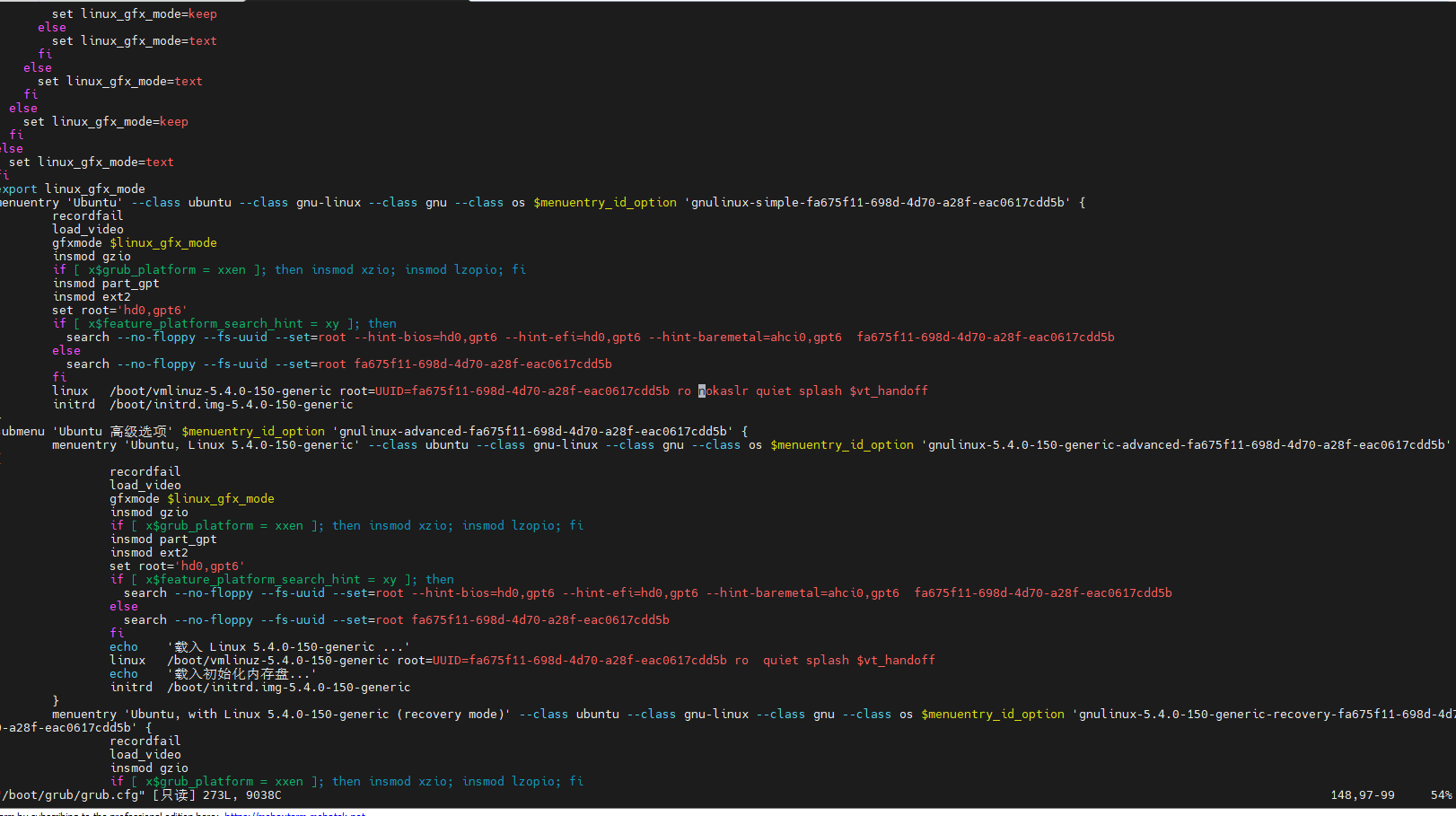Click the 'gnulinux-5.4.0-150-generic-advanced' id string
The height and width of the screenshot is (816, 1456).
pos(1187,445)
